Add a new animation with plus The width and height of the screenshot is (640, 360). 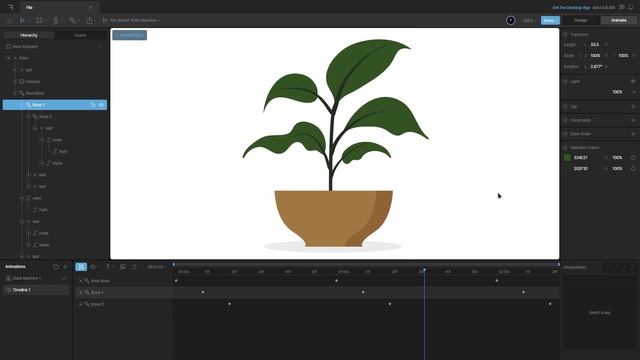pos(65,267)
